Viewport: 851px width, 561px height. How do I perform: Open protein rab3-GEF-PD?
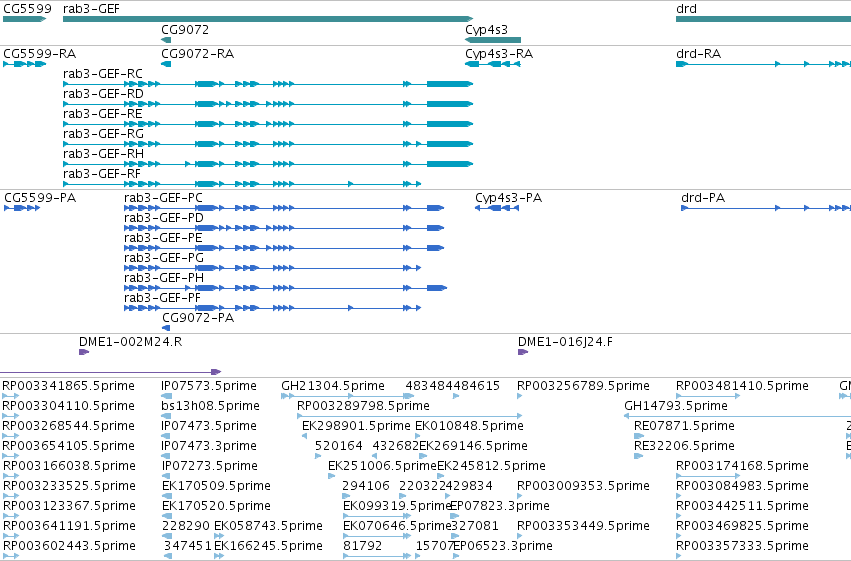tap(164, 218)
